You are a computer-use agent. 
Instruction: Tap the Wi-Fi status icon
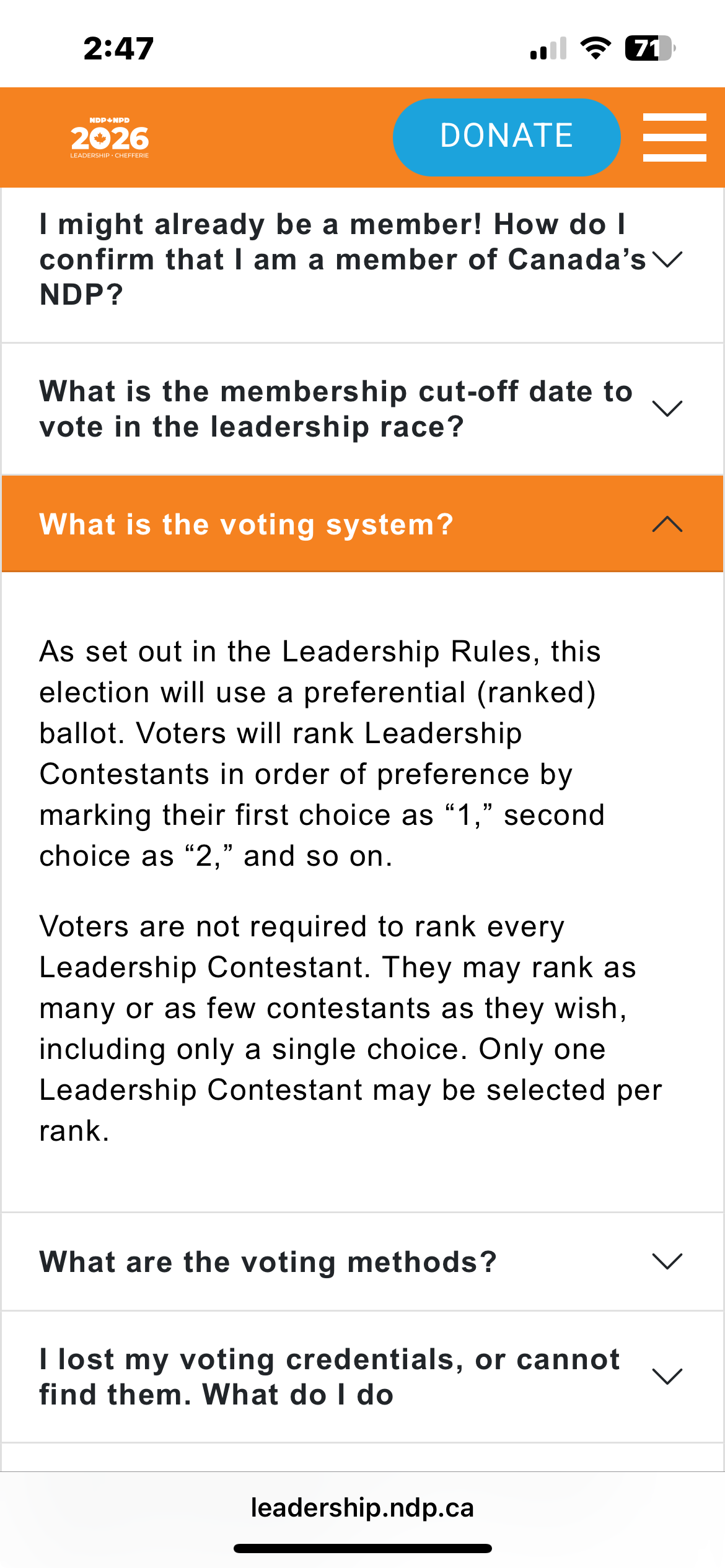[x=595, y=48]
